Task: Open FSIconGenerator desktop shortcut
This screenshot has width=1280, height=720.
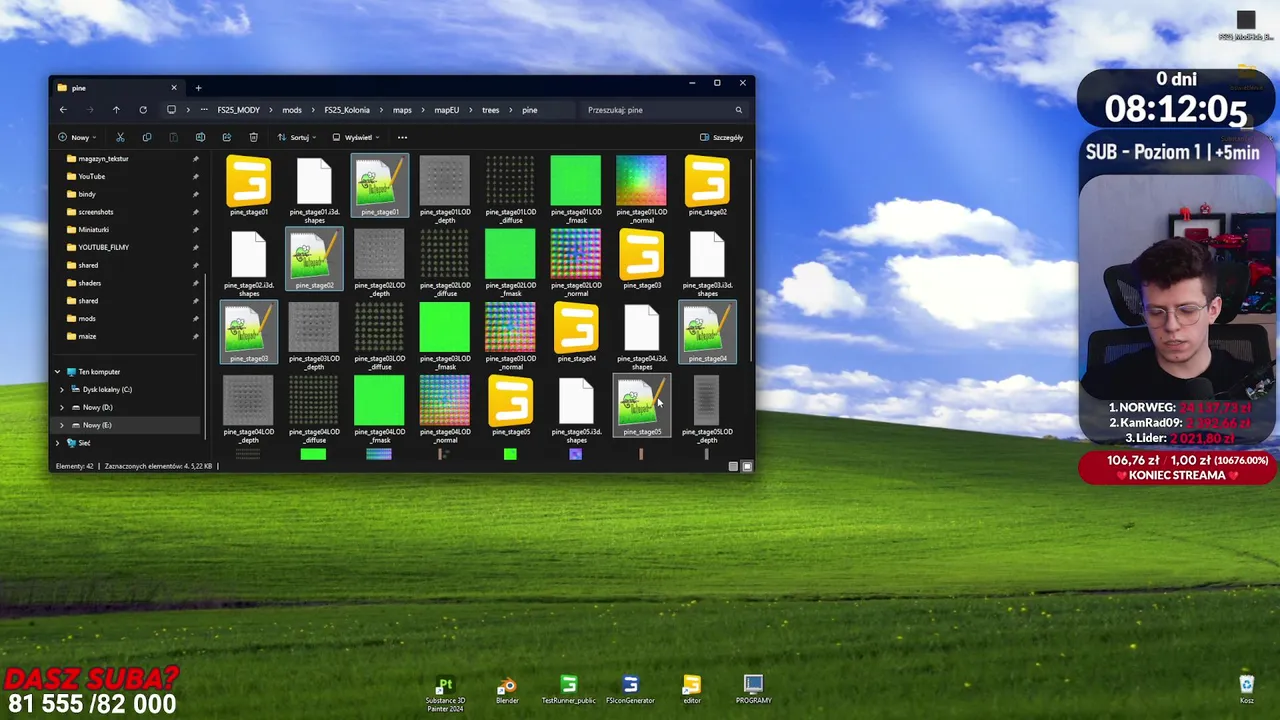Action: click(630, 691)
